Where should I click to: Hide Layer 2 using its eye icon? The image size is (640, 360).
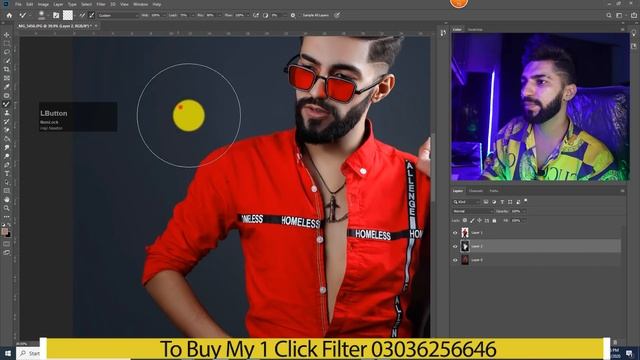coord(455,246)
